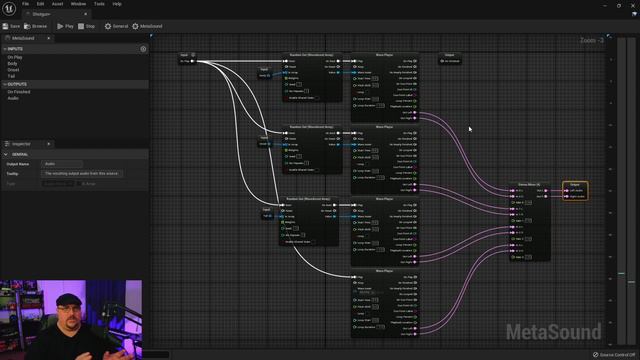Select the topmost Random Get node title

pos(311,55)
